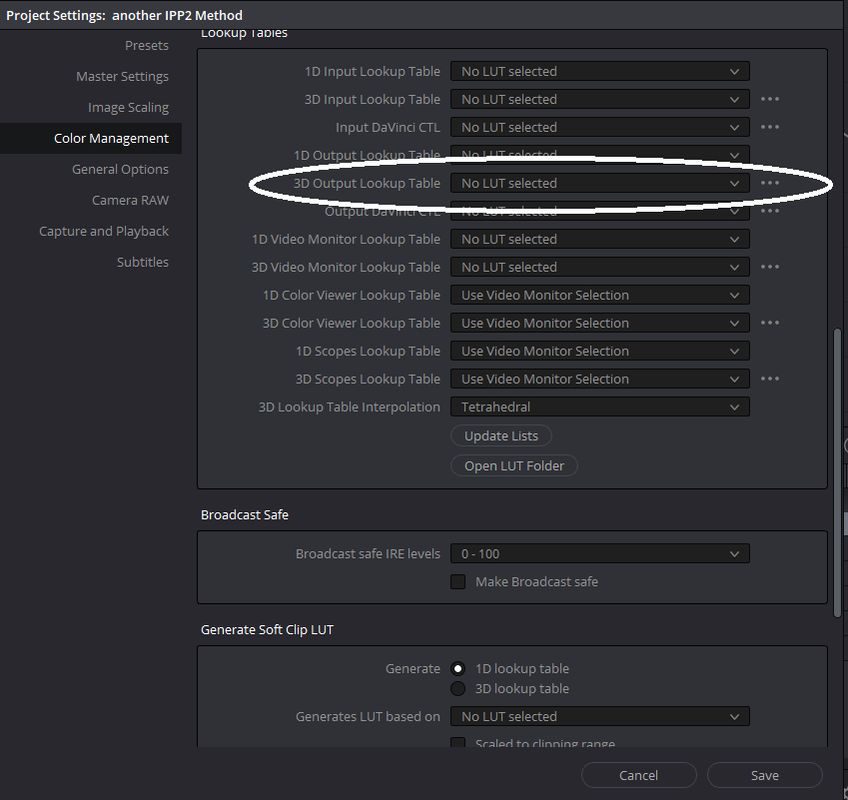Image resolution: width=848 pixels, height=800 pixels.
Task: Open the General Options section
Action: [x=120, y=169]
